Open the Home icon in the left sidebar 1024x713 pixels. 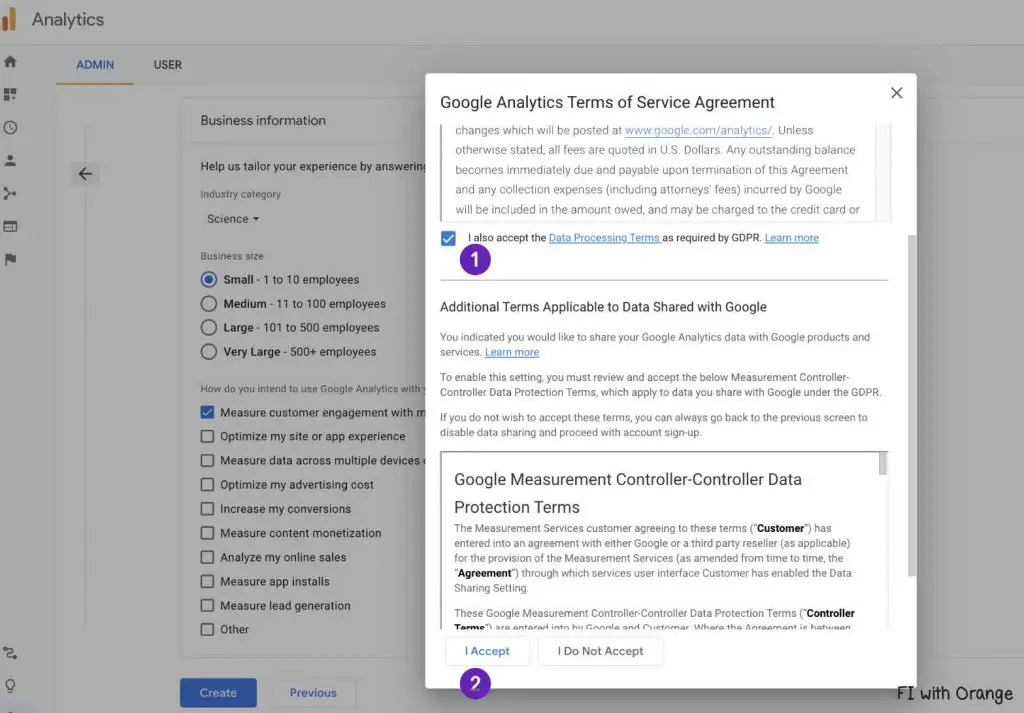pyautogui.click(x=10, y=61)
